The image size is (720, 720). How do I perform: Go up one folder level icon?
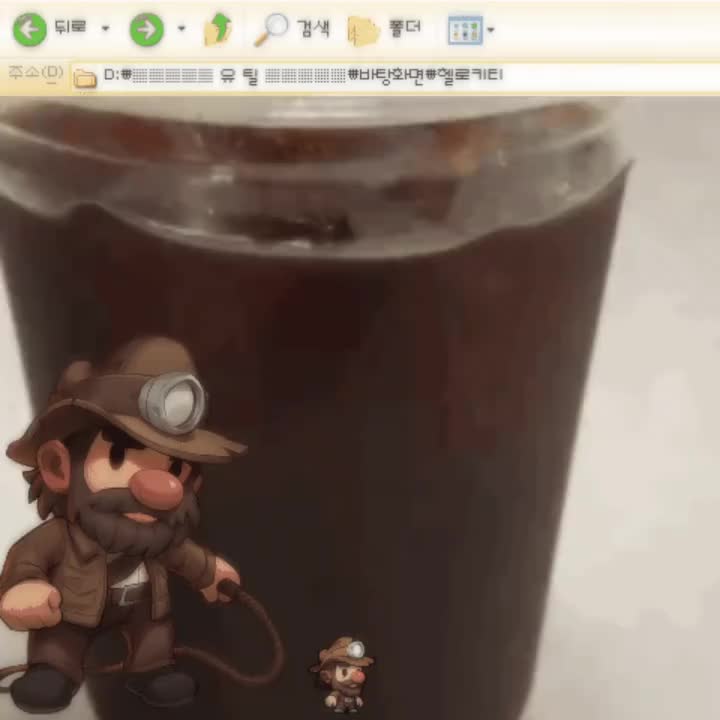click(x=218, y=29)
